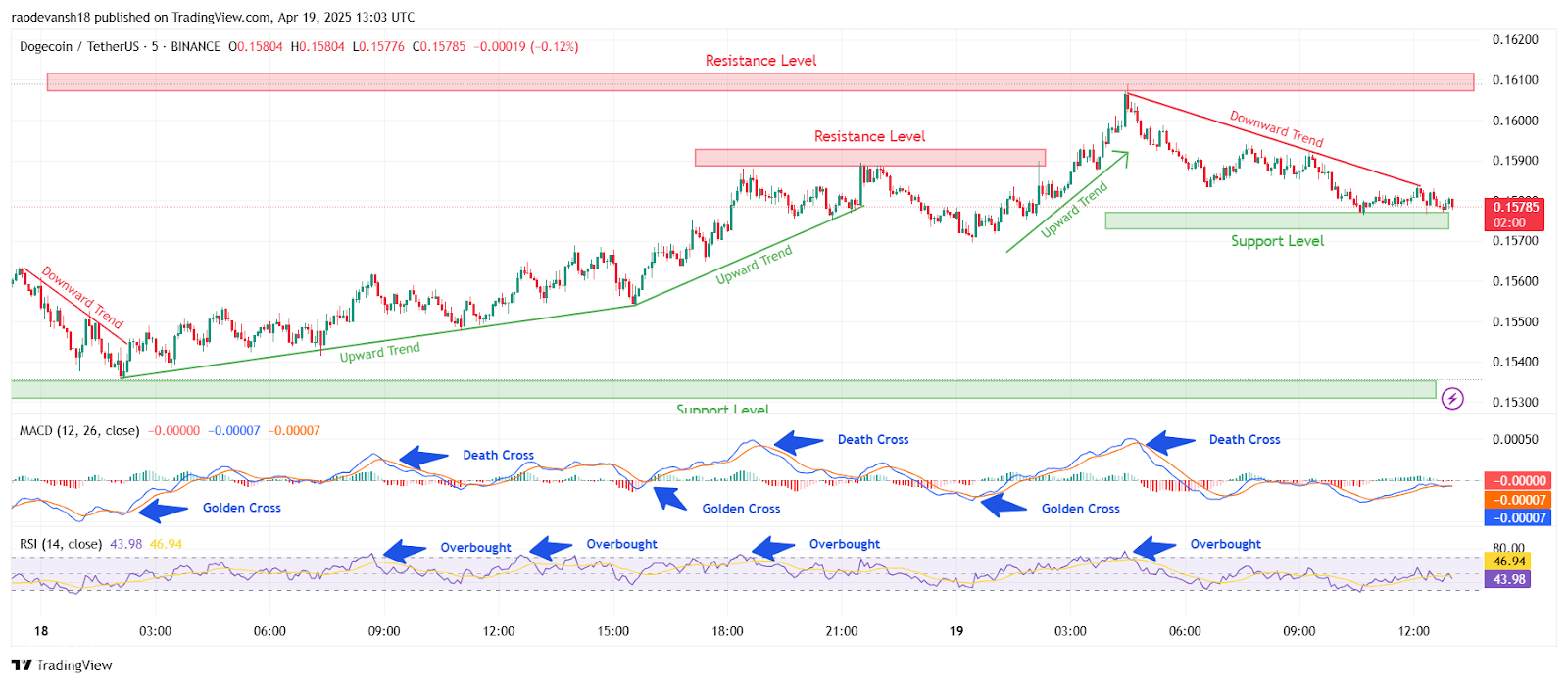Click the change value −0.00019 (−0.12%)
This screenshot has height=684, width=1568.
[x=526, y=46]
